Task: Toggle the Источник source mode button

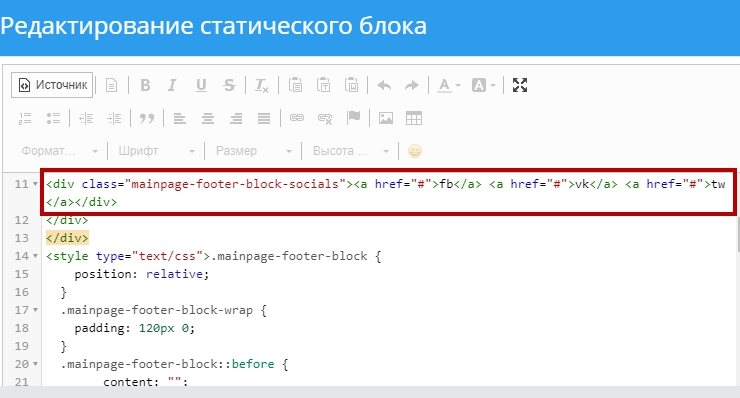Action: [52, 85]
